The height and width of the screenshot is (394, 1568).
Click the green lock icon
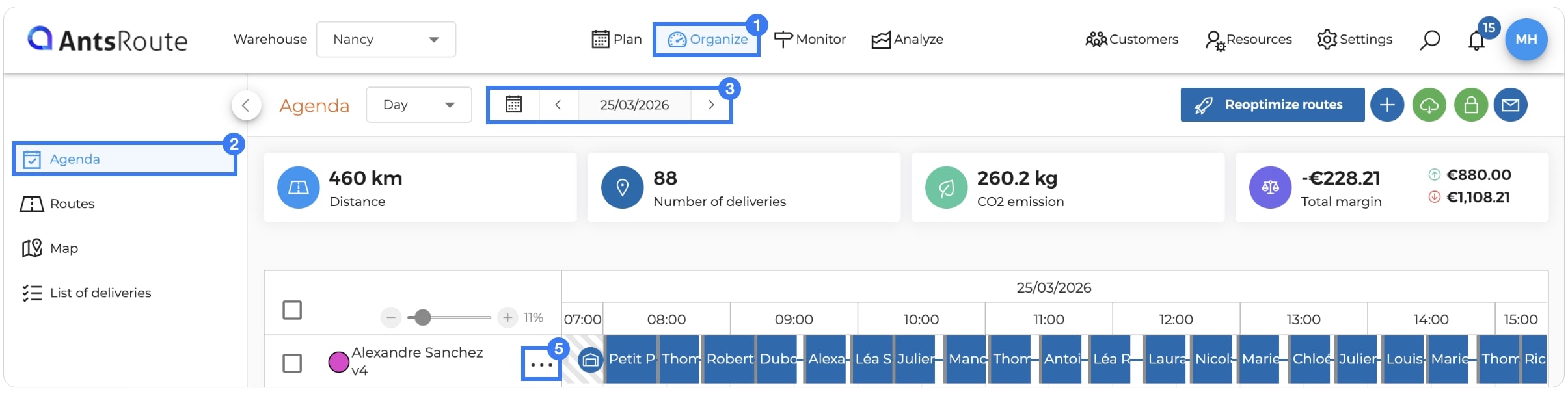point(1471,105)
